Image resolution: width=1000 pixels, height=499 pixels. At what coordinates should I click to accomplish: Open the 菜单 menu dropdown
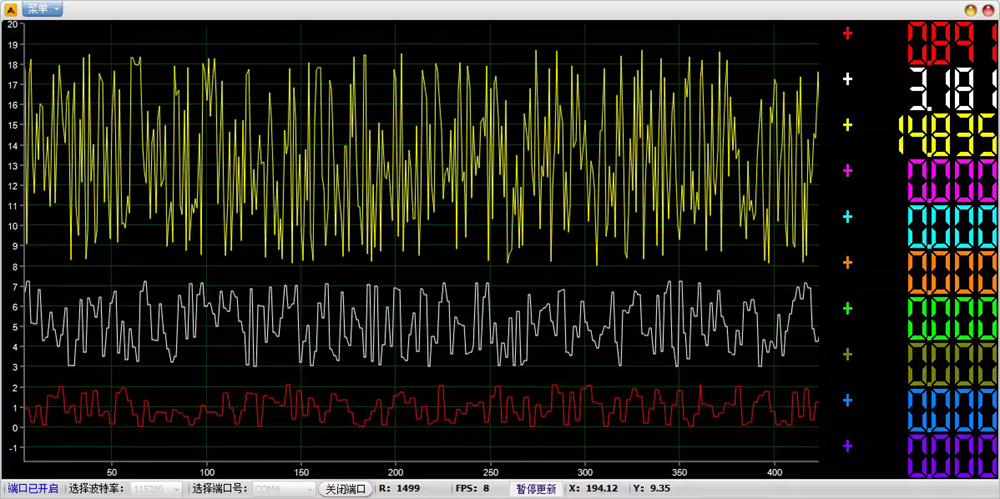[x=42, y=9]
